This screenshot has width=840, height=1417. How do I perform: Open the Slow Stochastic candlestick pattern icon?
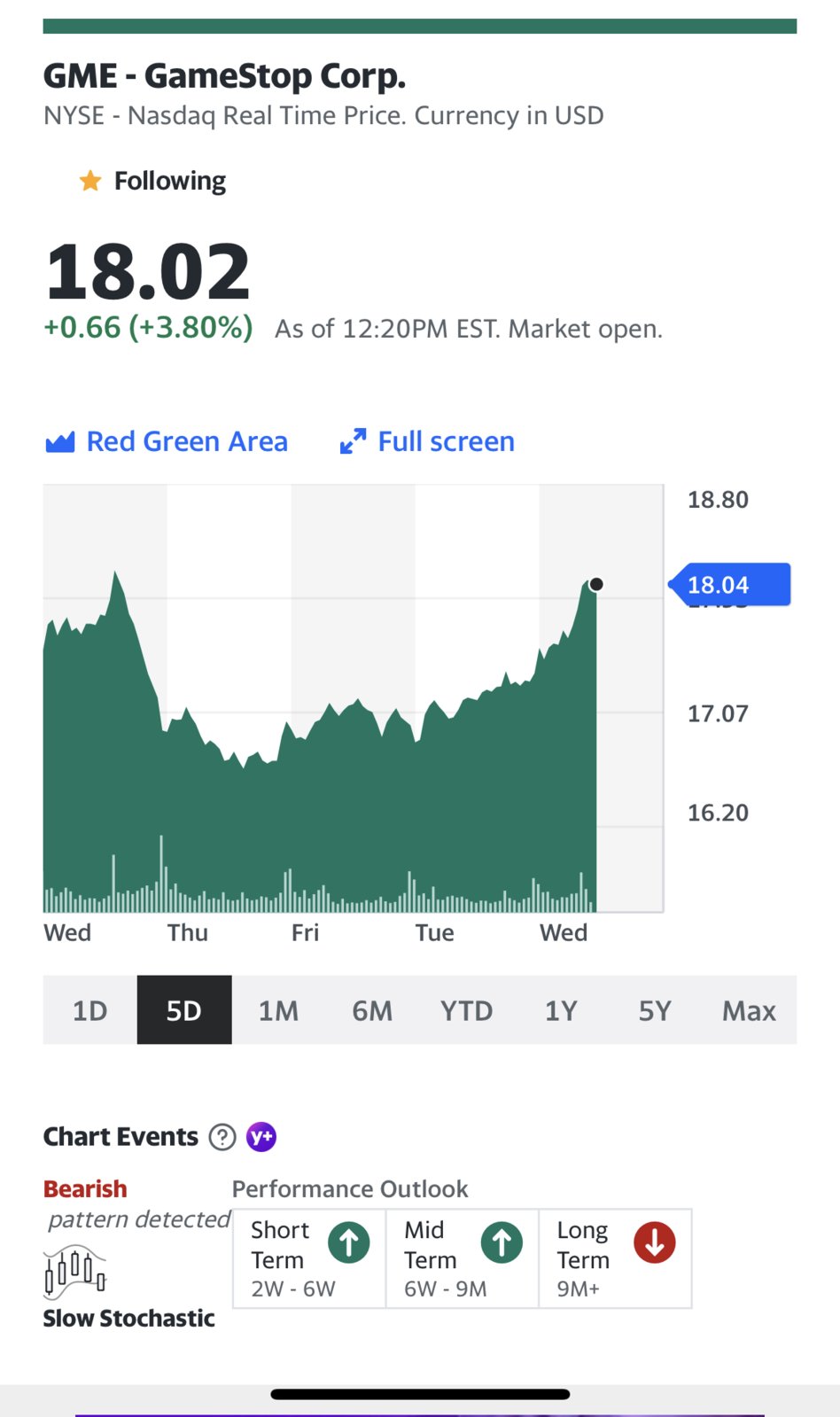75,1271
